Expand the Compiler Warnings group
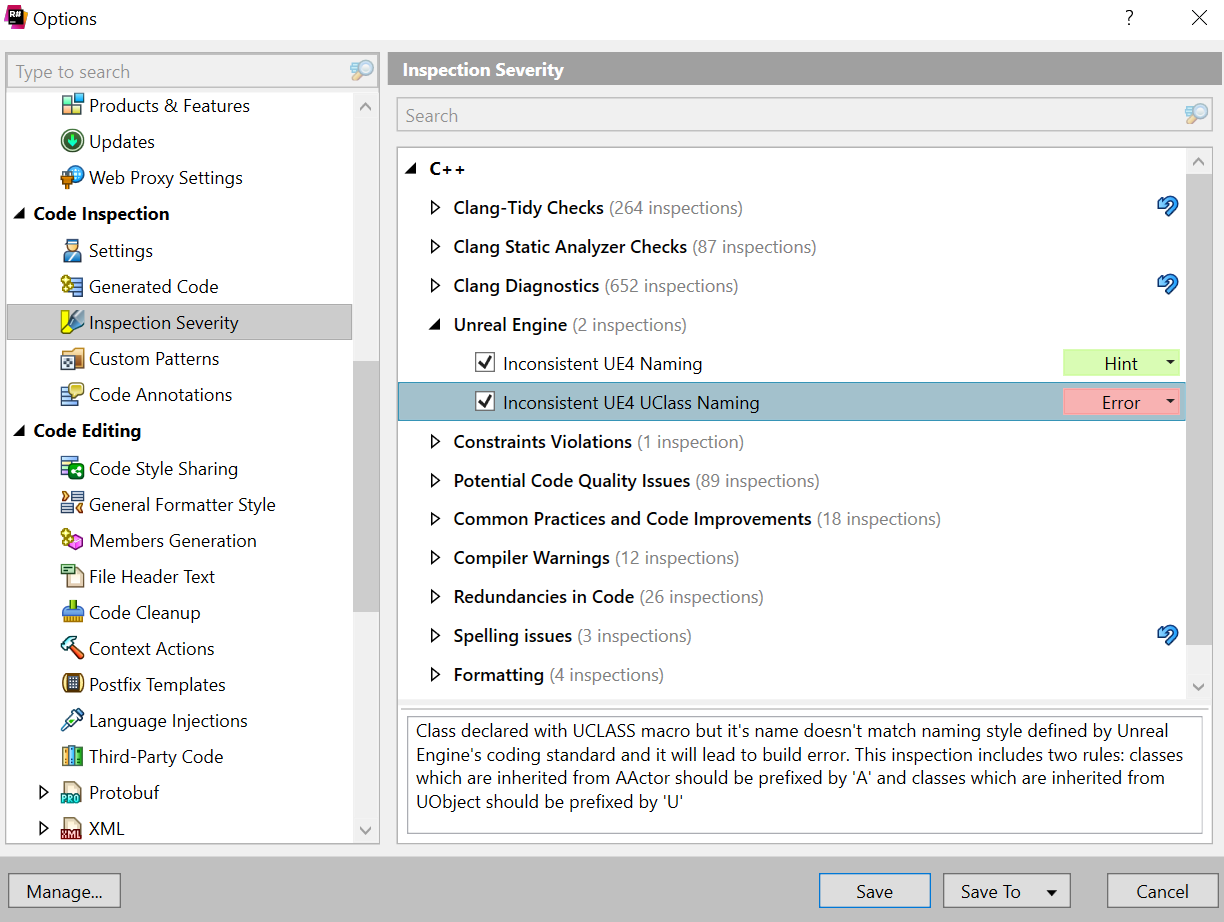 (435, 558)
